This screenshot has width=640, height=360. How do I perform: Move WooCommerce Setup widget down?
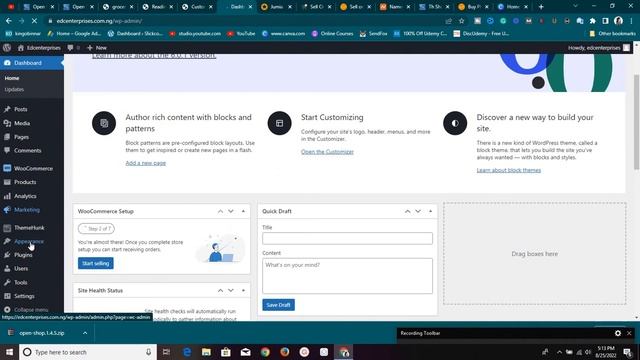coord(231,211)
